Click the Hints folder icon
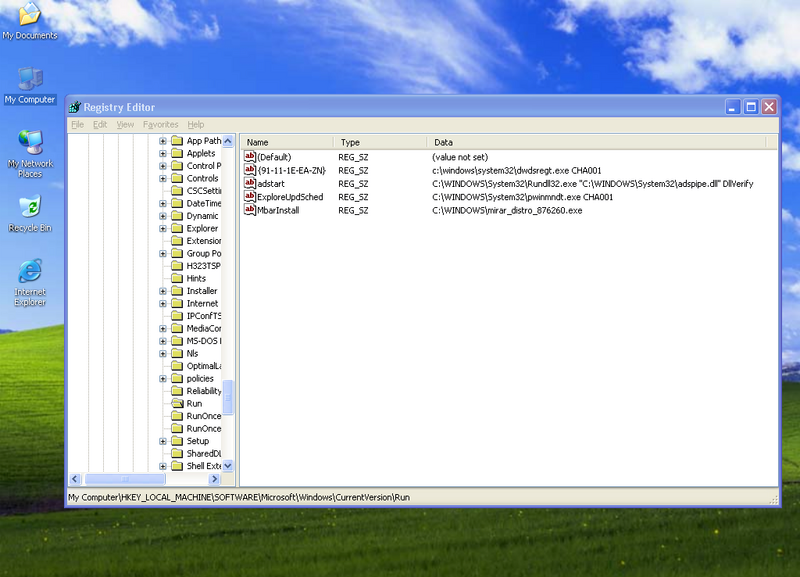800x577 pixels. pos(177,278)
